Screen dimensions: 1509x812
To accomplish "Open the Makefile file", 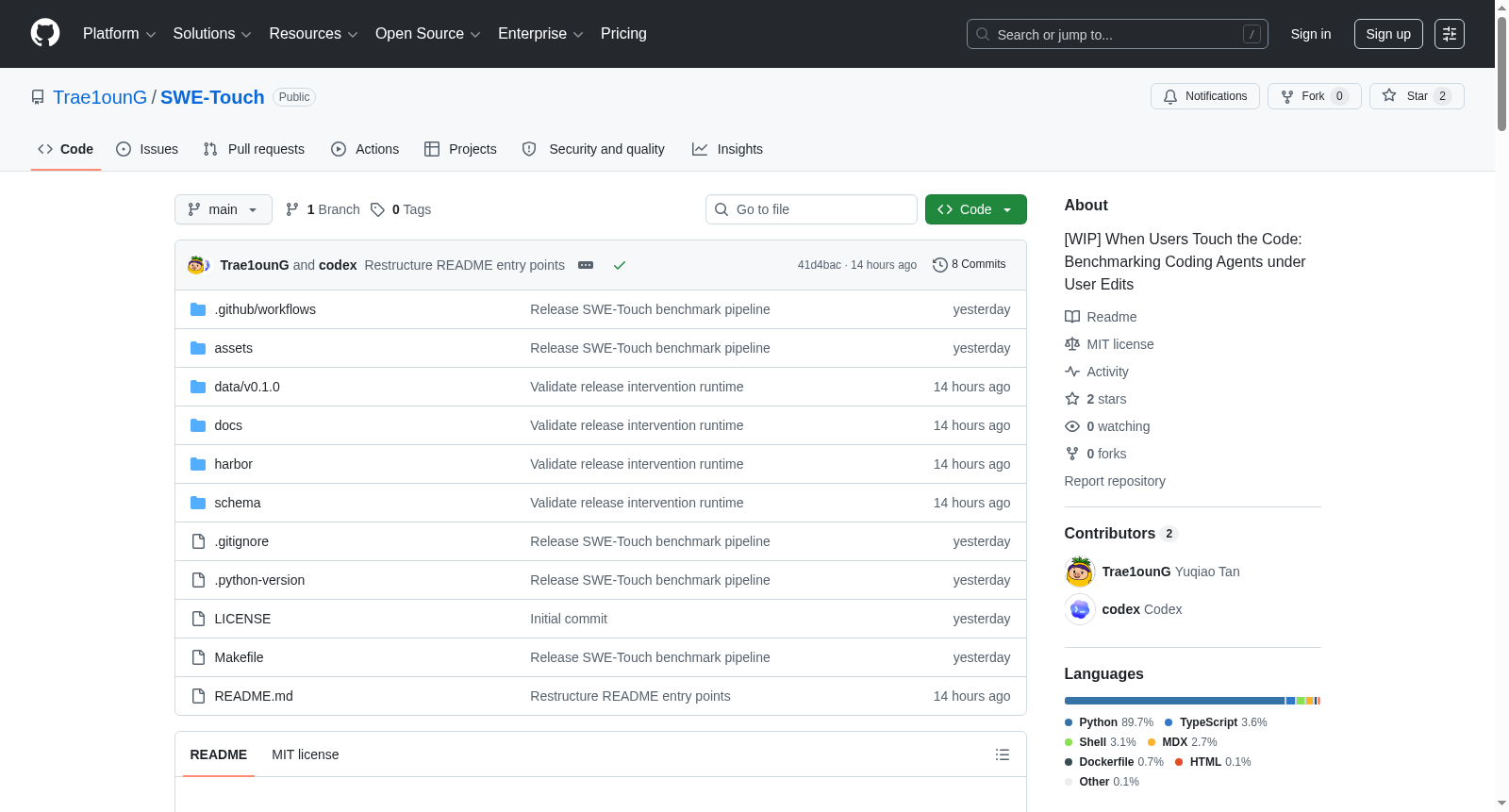I will [239, 657].
